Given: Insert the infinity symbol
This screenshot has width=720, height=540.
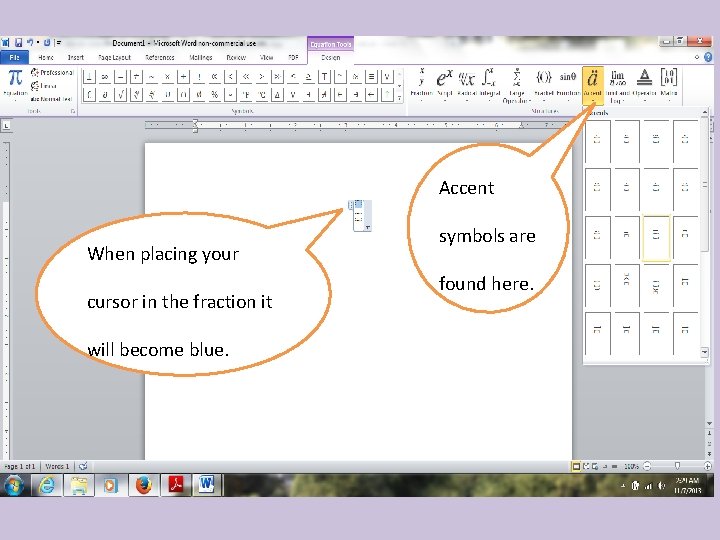Looking at the screenshot, I should tap(105, 77).
